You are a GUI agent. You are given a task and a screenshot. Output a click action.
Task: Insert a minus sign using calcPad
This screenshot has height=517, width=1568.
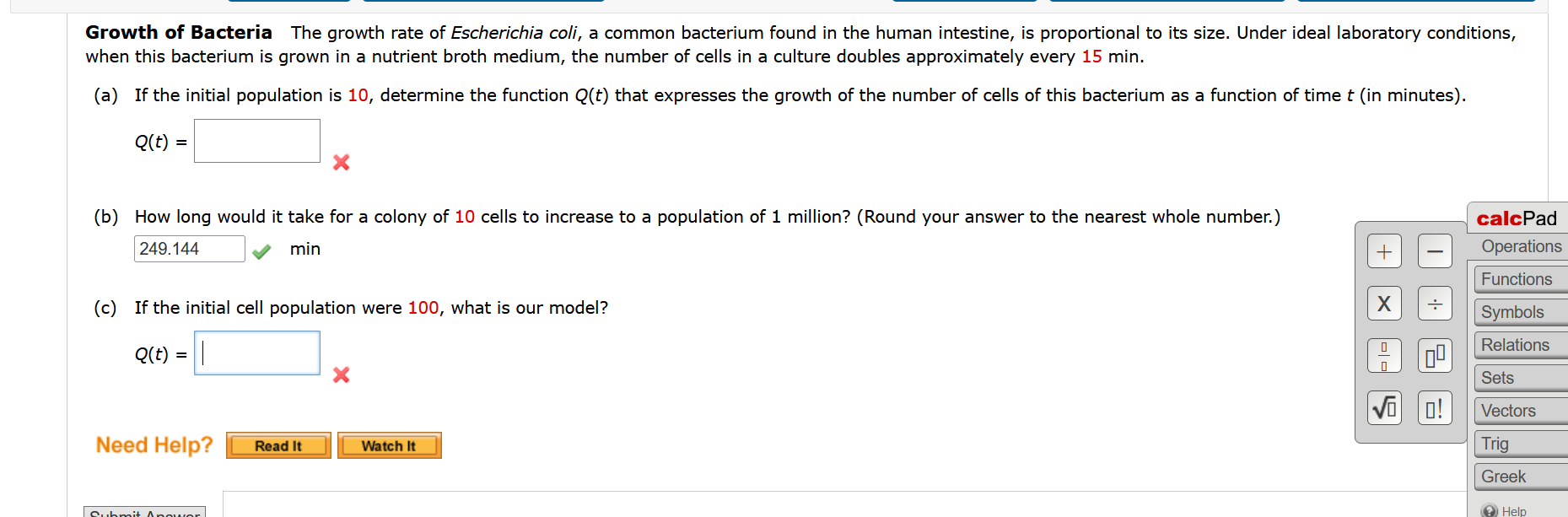pos(1435,251)
